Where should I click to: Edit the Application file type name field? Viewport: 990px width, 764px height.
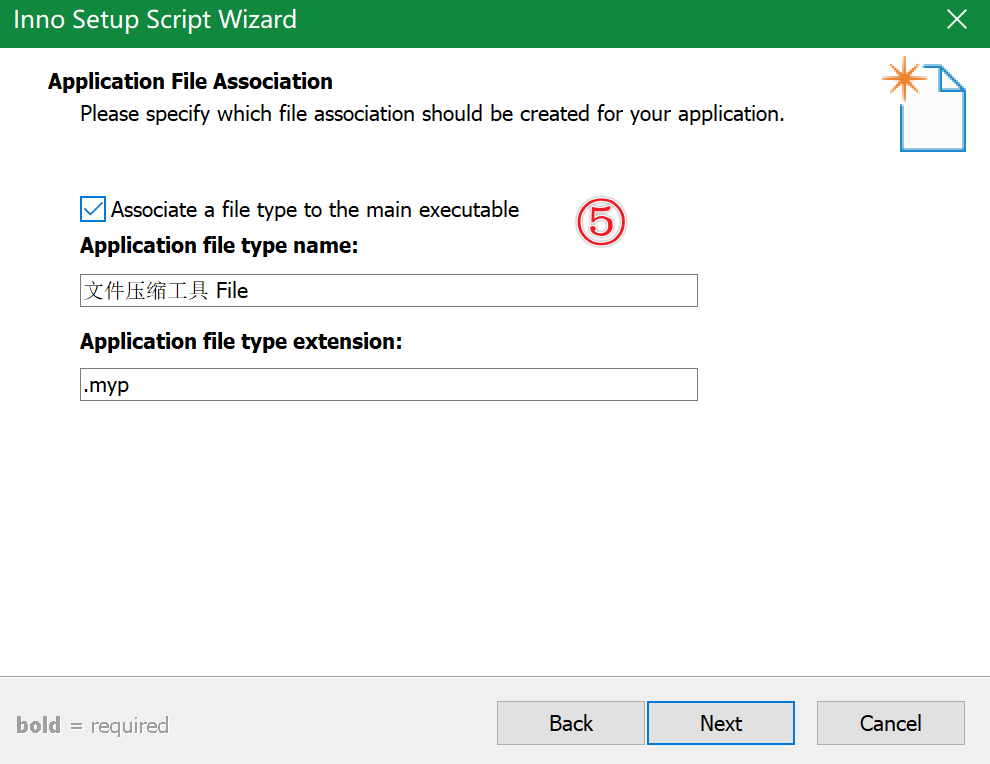click(x=388, y=290)
